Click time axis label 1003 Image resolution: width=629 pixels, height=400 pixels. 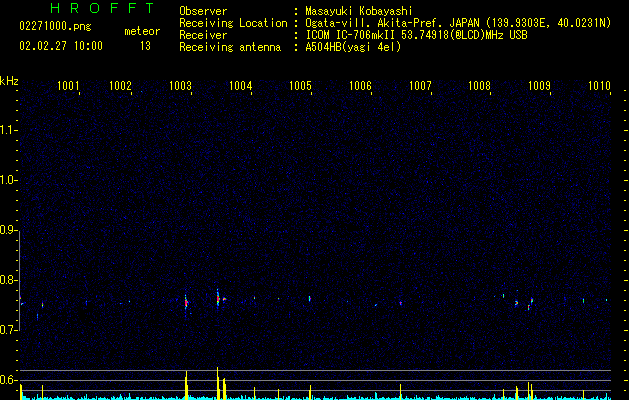click(181, 86)
